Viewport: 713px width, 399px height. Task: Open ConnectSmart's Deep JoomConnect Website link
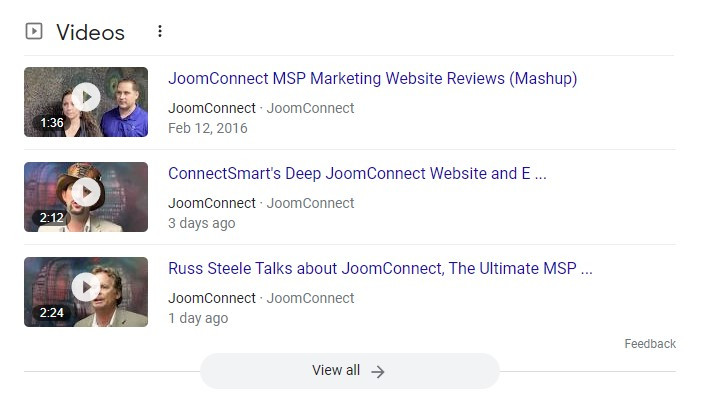point(357,174)
